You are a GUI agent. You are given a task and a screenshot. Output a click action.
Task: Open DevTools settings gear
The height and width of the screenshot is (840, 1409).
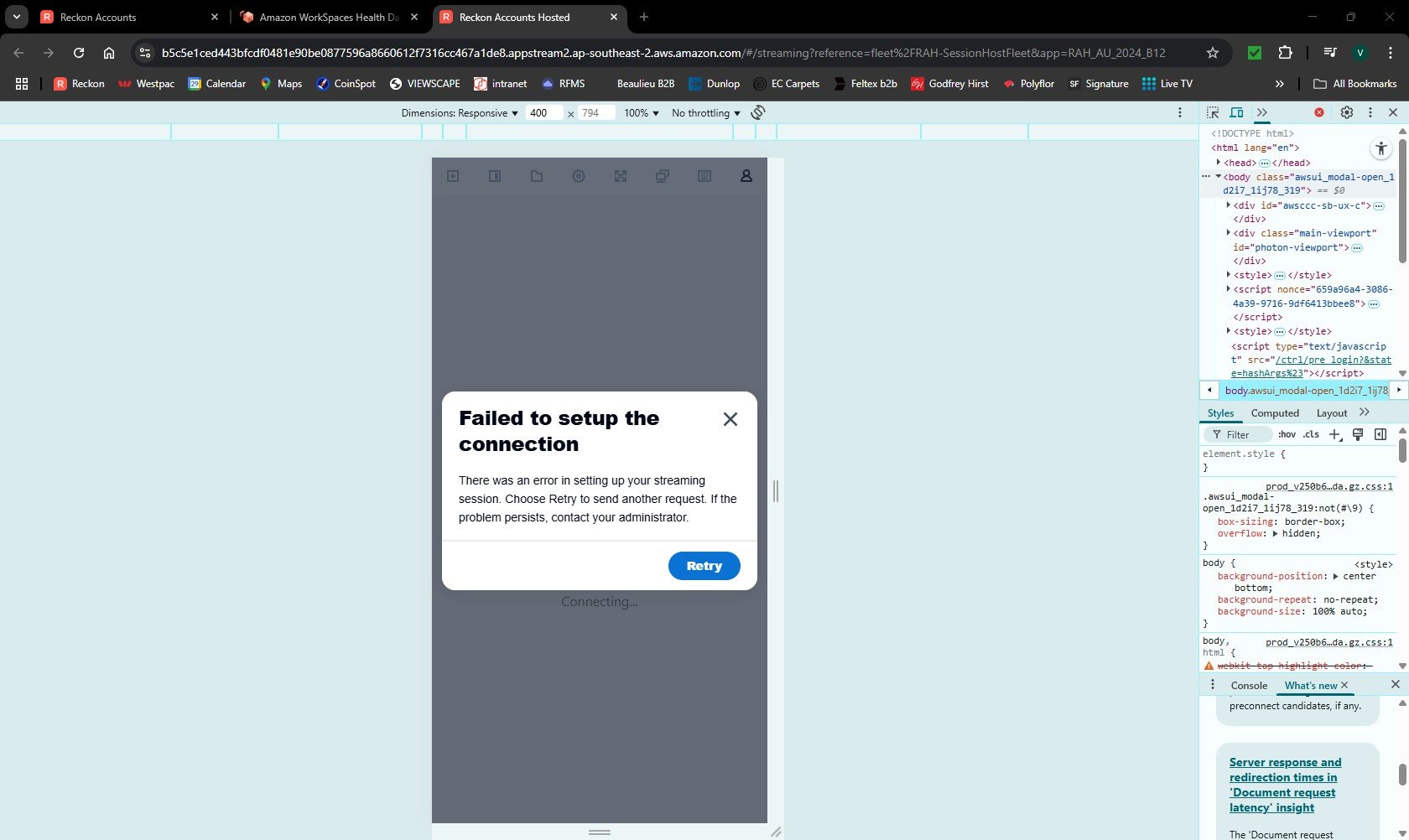coord(1347,112)
